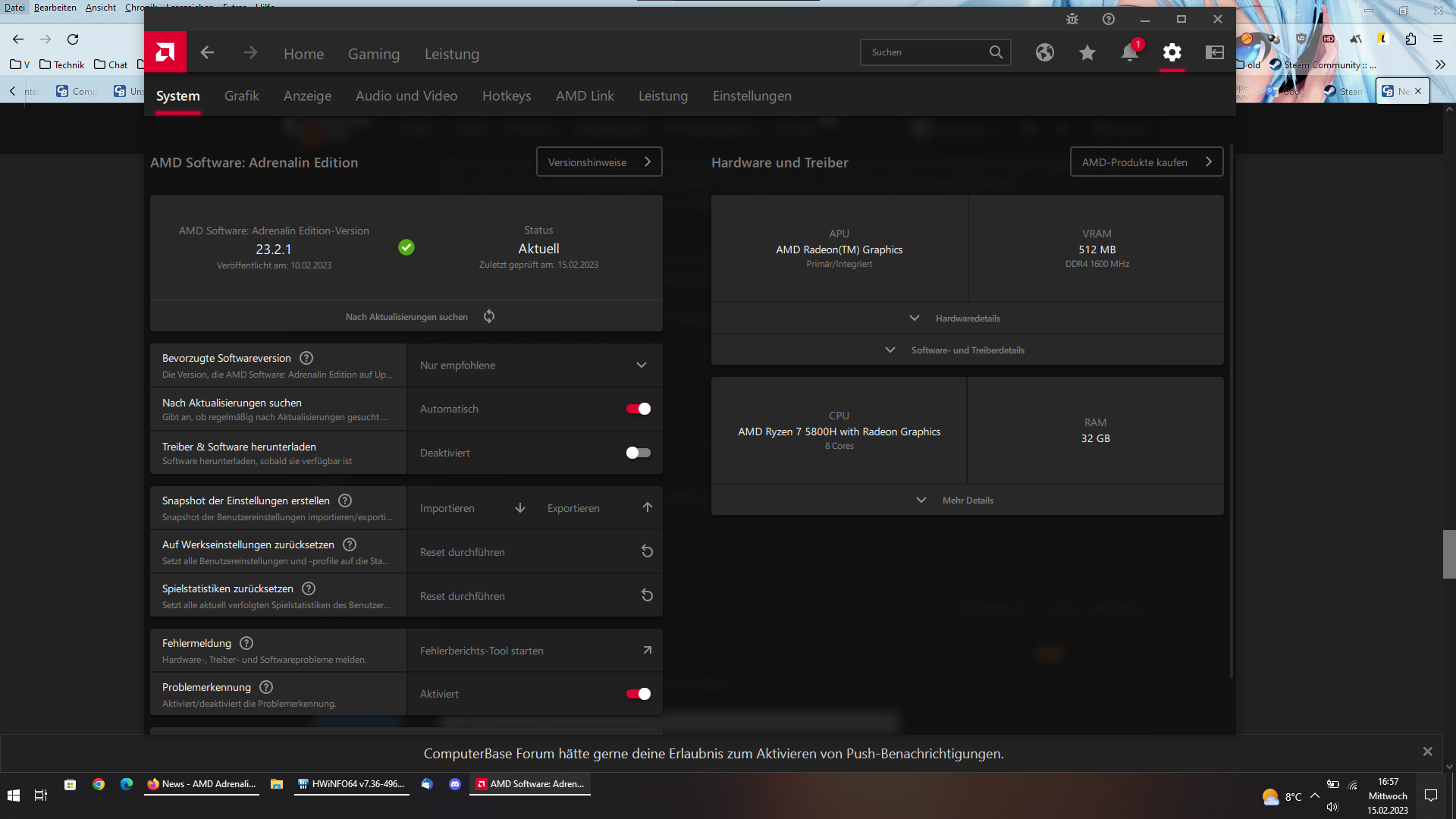The width and height of the screenshot is (1456, 819).
Task: Click the web browser globe icon
Action: coord(1044,52)
